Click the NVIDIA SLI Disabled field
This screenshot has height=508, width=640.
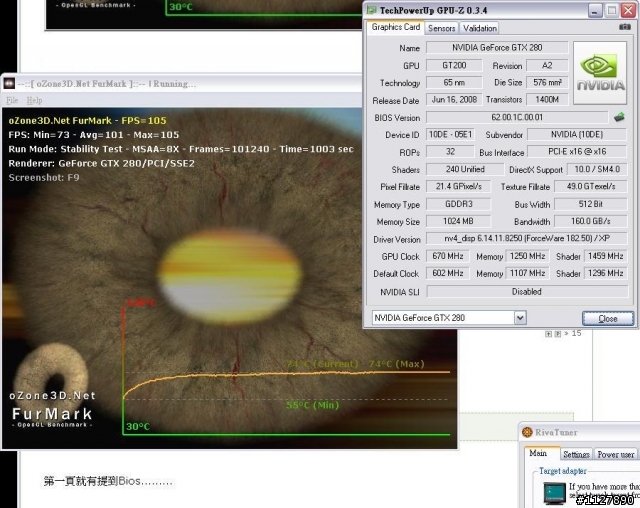click(x=527, y=291)
